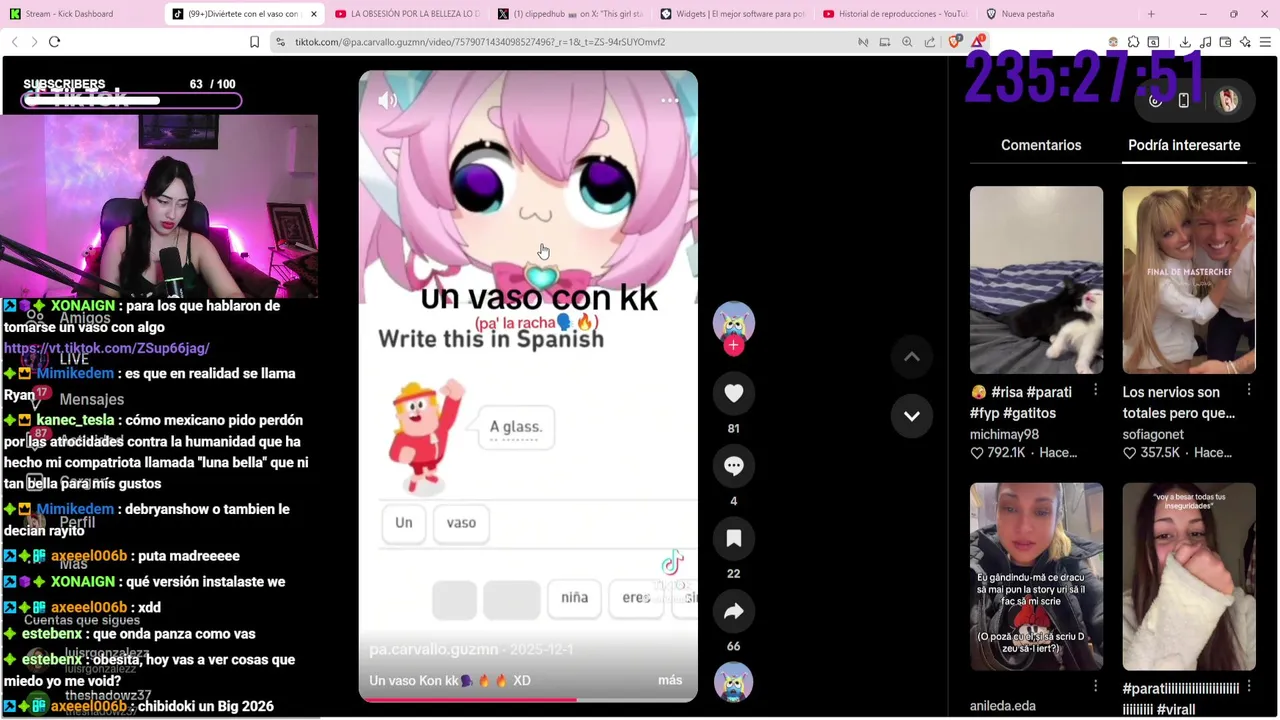This screenshot has height=720, width=1280.
Task: Open the Brave Rewards triangle icon
Action: click(978, 42)
